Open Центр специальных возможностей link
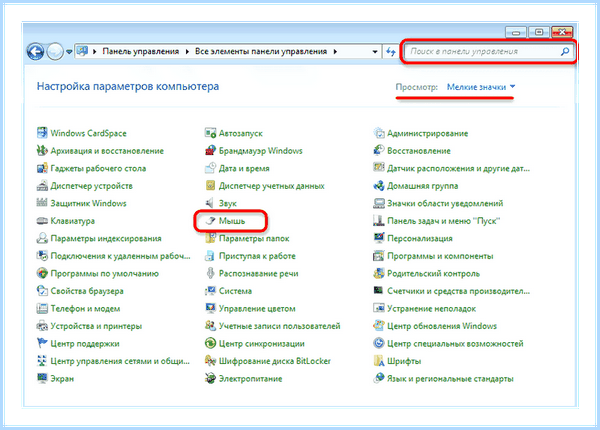This screenshot has height=430, width=600. click(455, 344)
